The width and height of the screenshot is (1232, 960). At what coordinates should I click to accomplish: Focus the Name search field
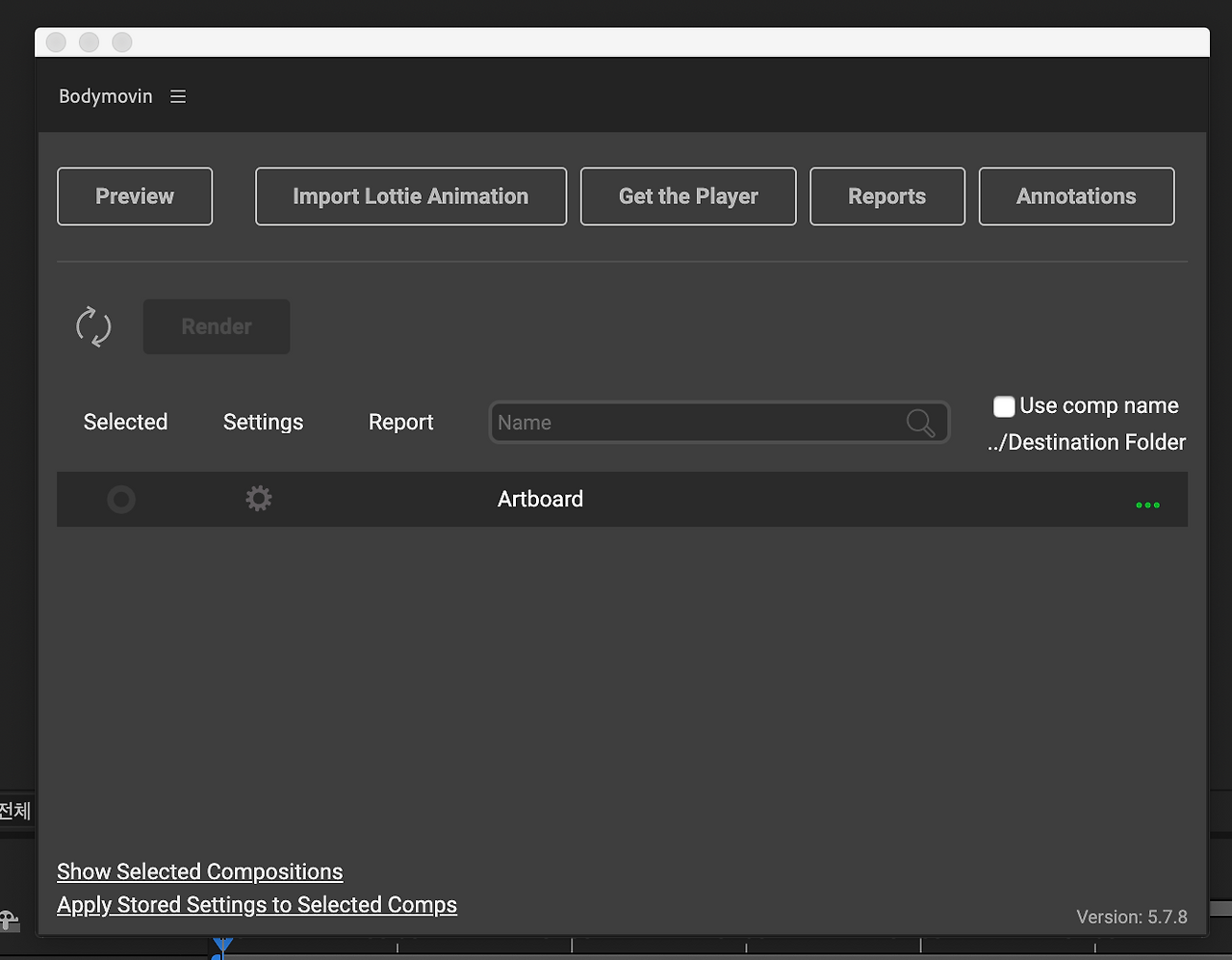coord(719,423)
